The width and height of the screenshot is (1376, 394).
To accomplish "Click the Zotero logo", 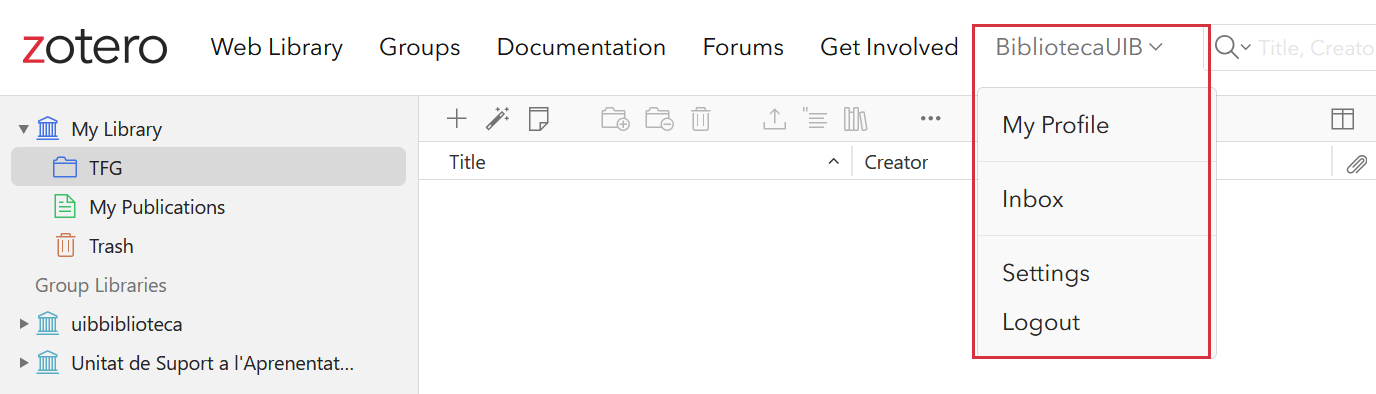I will tap(94, 48).
